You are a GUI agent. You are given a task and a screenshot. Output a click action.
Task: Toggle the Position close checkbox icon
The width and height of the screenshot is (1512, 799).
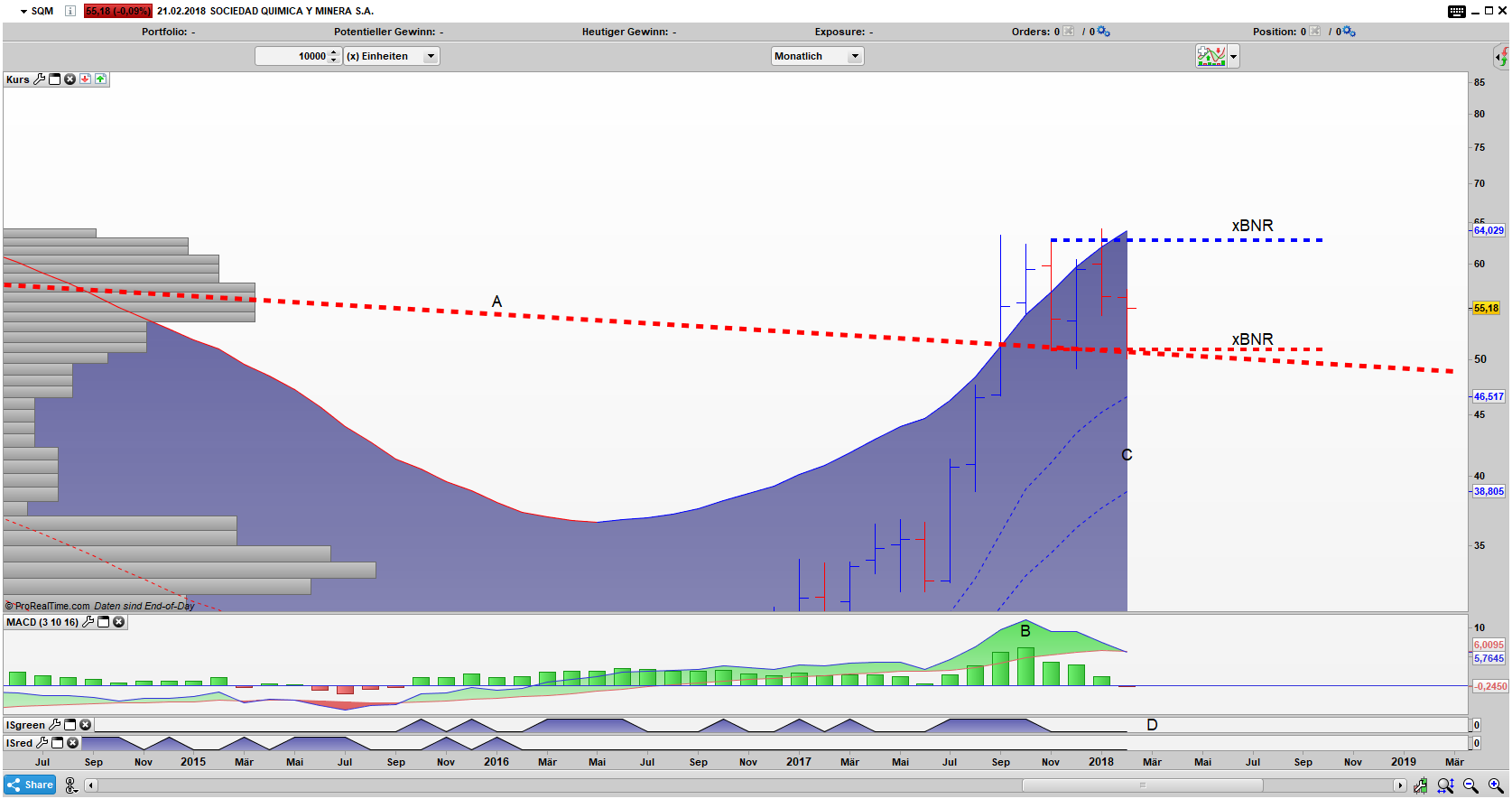tap(1315, 32)
